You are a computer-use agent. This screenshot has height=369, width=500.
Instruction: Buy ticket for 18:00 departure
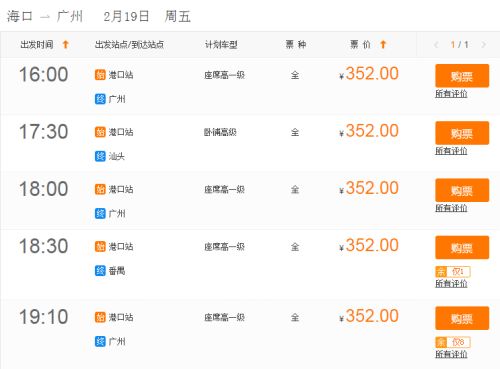coord(462,190)
